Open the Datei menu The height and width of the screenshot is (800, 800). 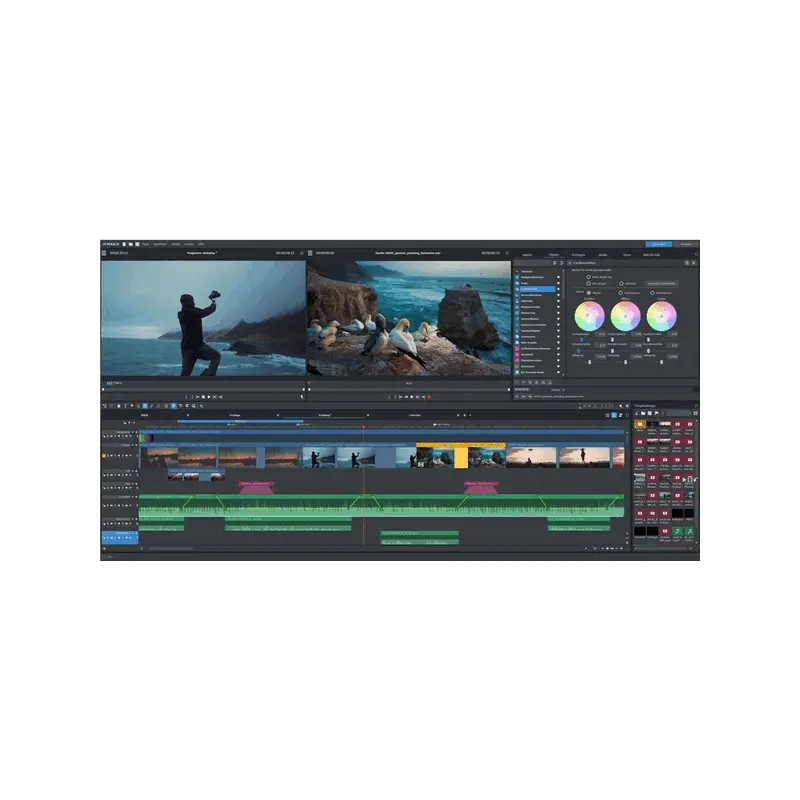[x=146, y=244]
